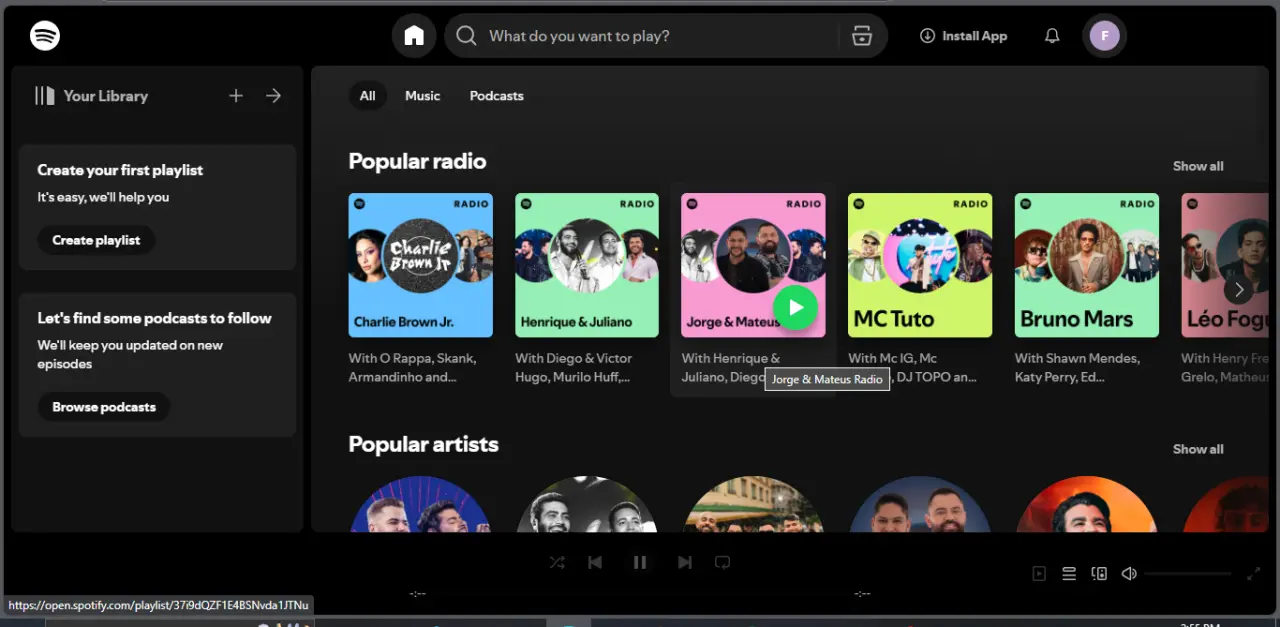
Task: Skip to previous track
Action: [595, 562]
